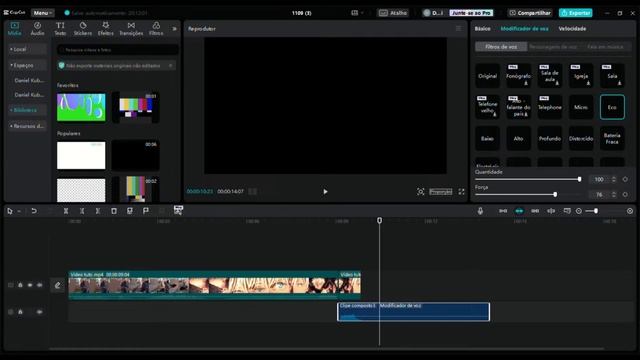The image size is (640, 360).
Task: Select the Filtros de voz sub-tab
Action: tap(501, 47)
